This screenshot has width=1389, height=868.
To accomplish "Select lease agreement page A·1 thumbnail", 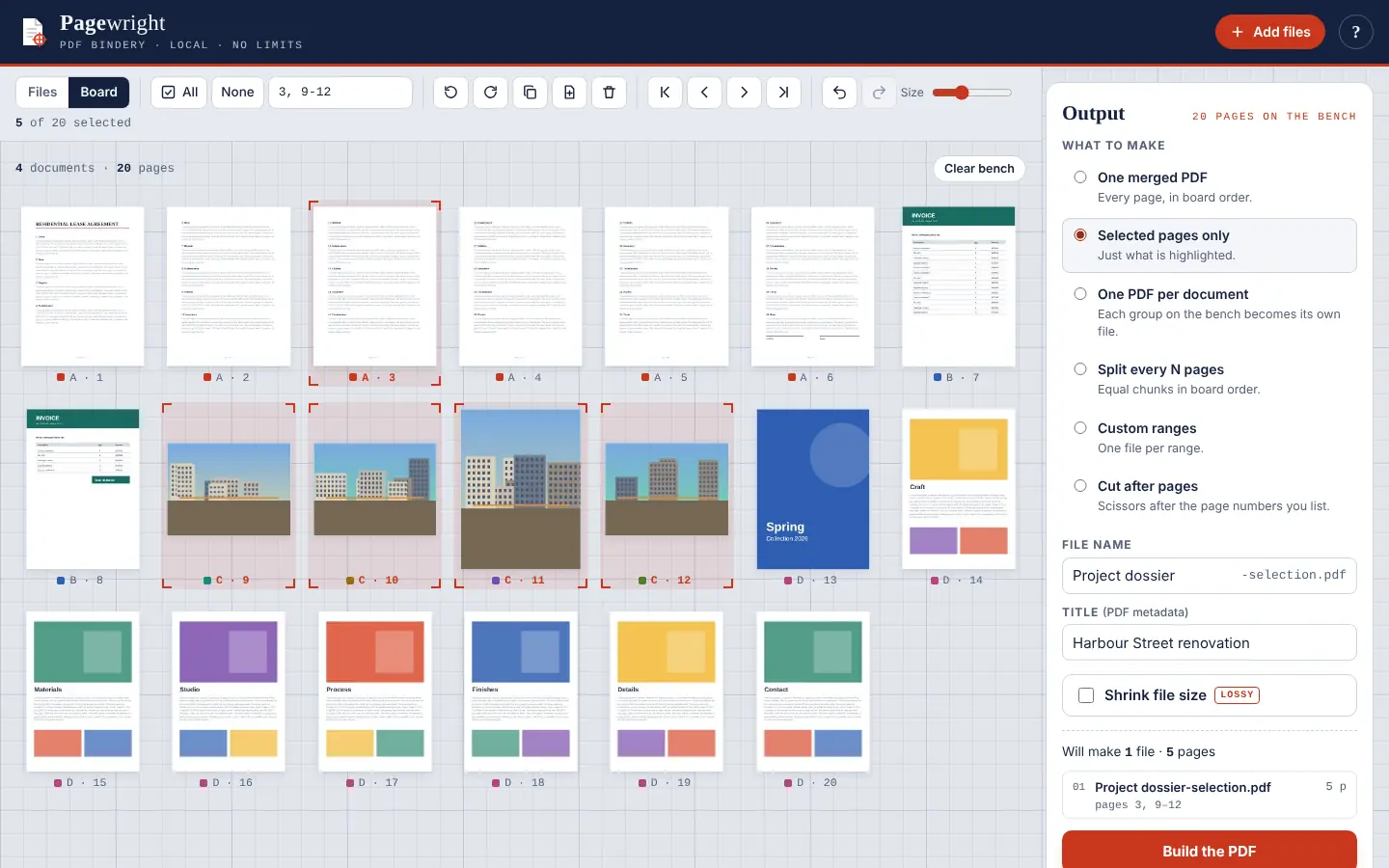I will pos(83,286).
